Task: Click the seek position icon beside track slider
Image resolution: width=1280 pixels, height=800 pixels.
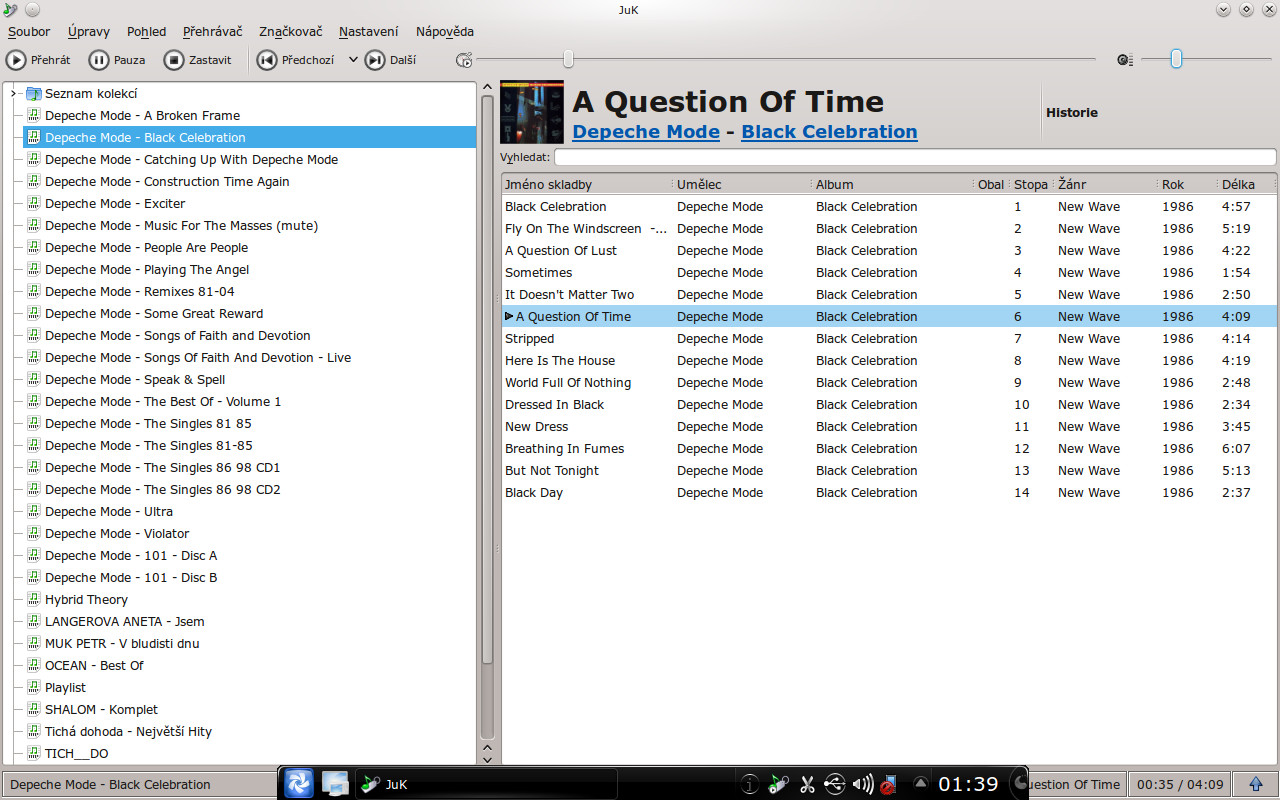Action: tap(464, 60)
